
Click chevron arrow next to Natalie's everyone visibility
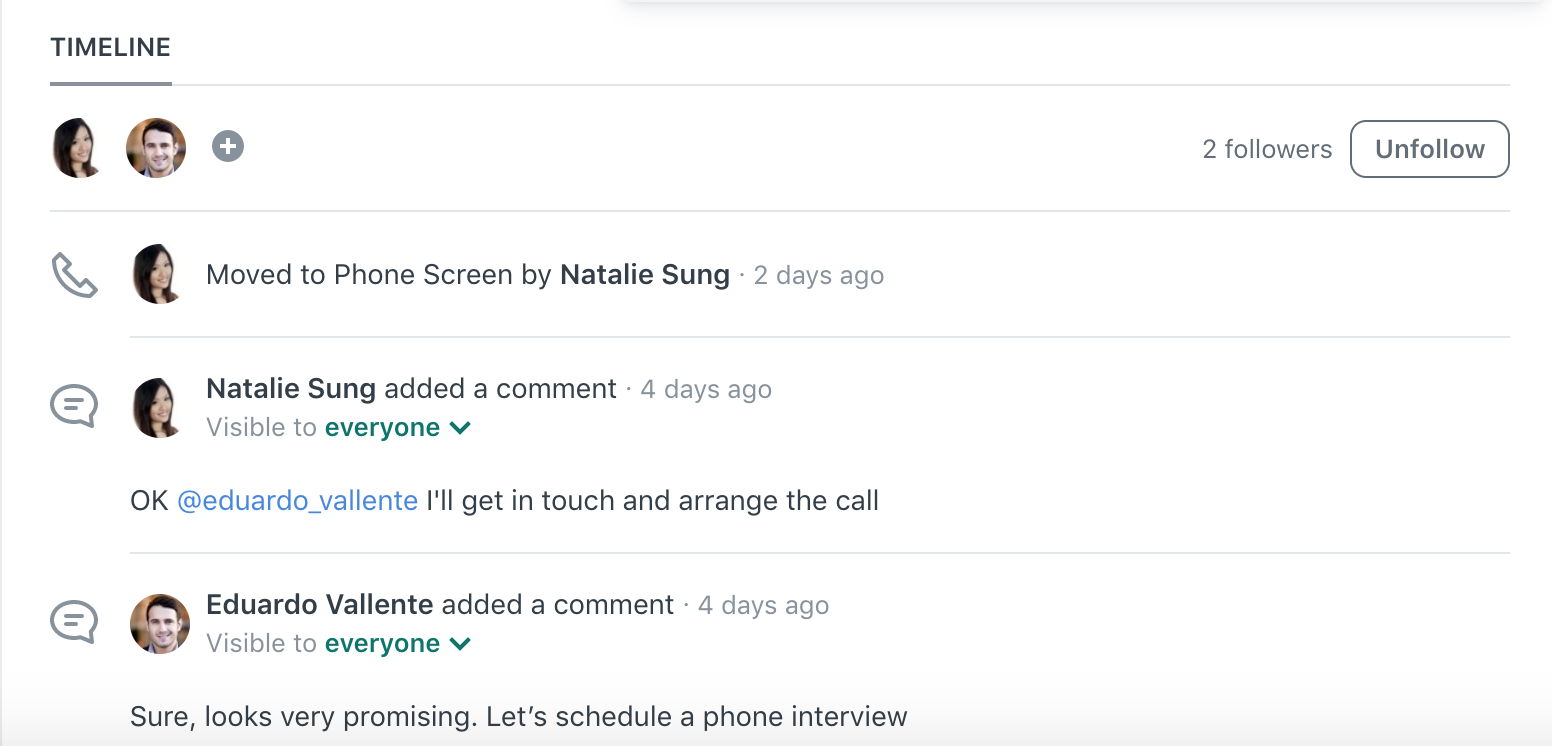point(461,428)
